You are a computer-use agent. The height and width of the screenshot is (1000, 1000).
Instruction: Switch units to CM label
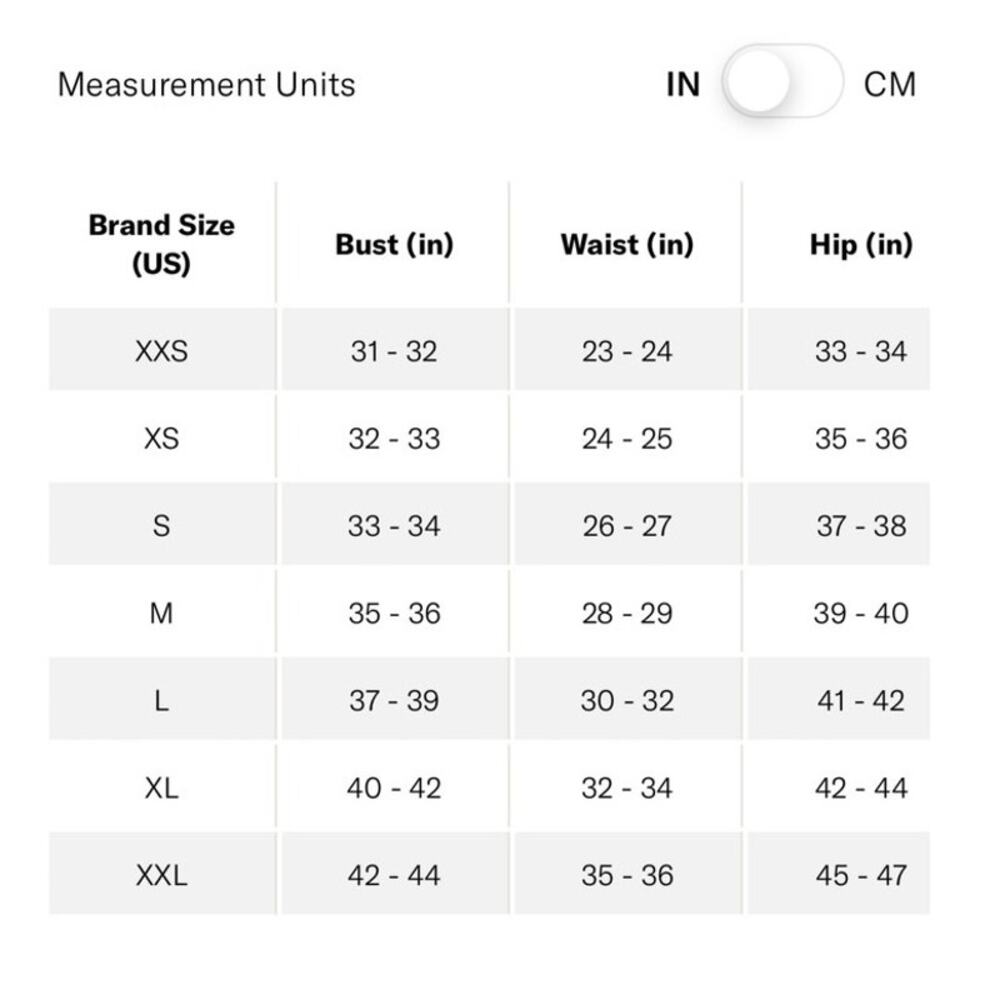(889, 84)
